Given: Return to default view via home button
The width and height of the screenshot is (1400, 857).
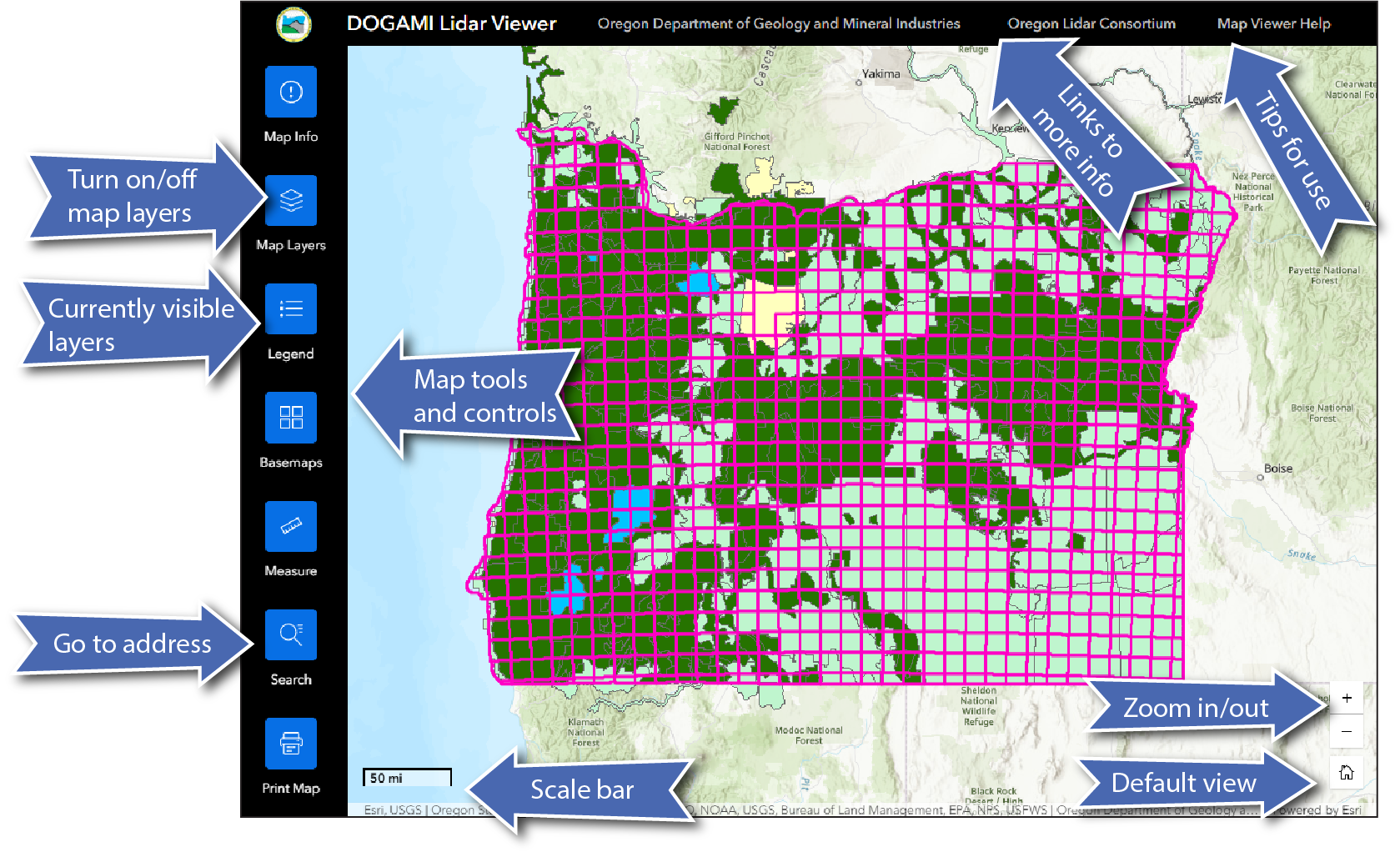Looking at the screenshot, I should tap(1347, 773).
